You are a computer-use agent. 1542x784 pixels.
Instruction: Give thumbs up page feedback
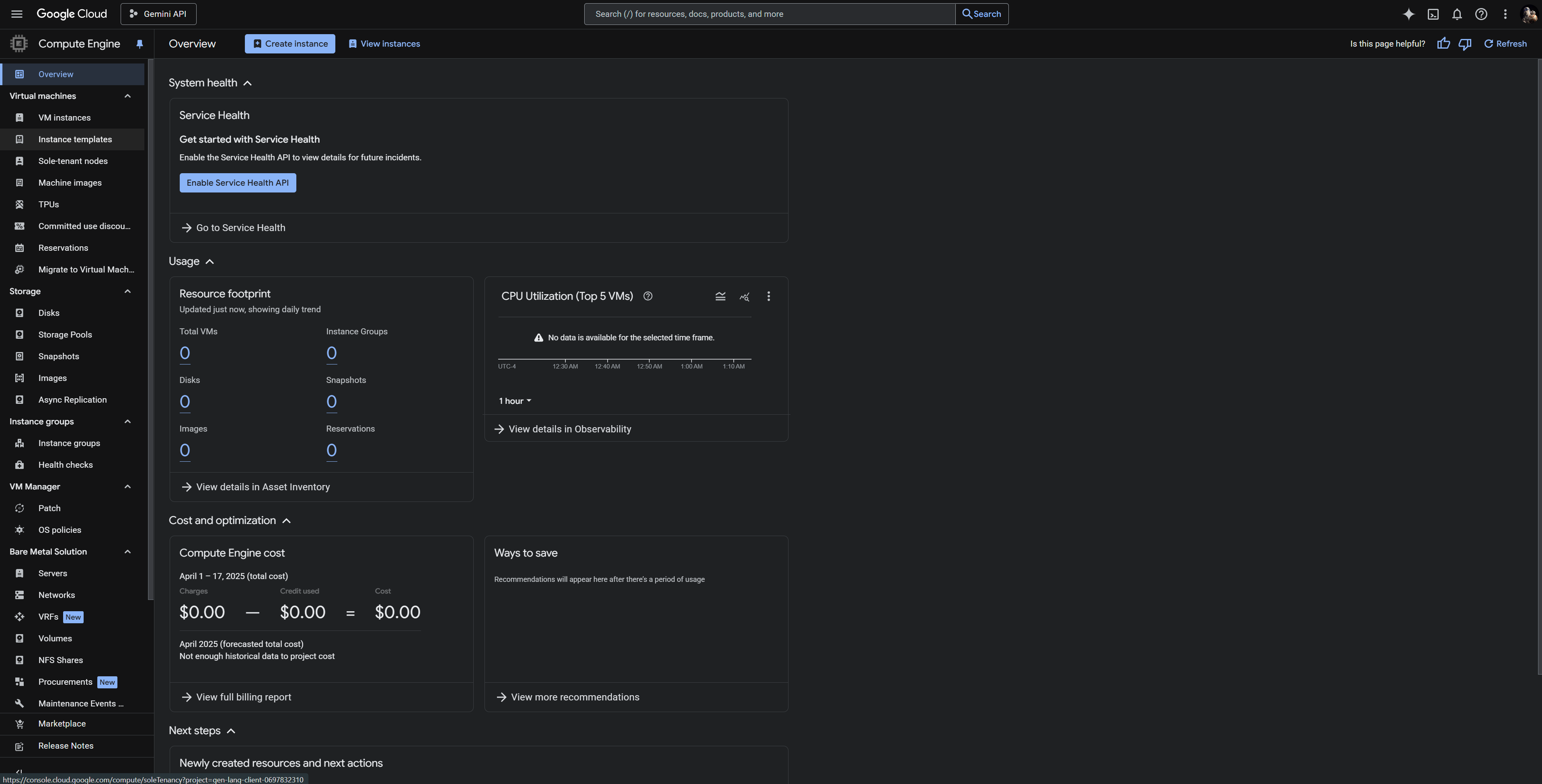(1443, 44)
